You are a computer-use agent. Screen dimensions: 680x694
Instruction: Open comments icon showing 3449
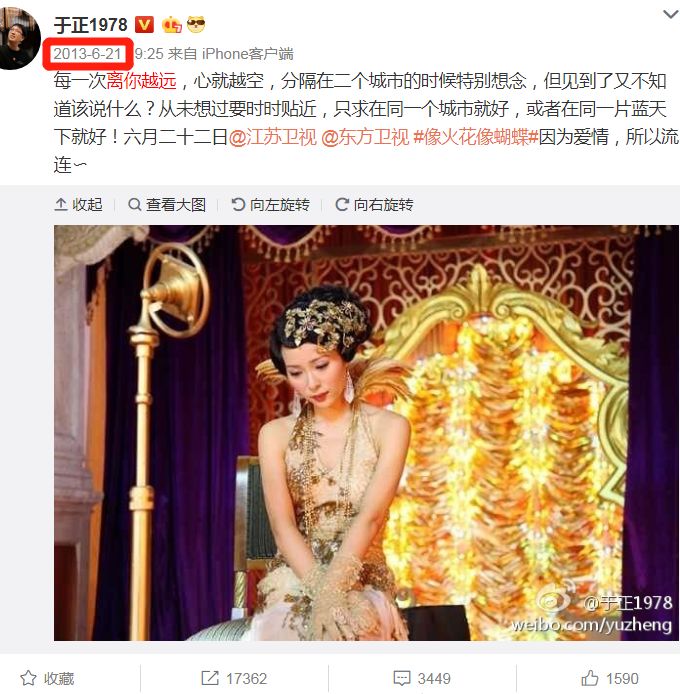point(402,678)
